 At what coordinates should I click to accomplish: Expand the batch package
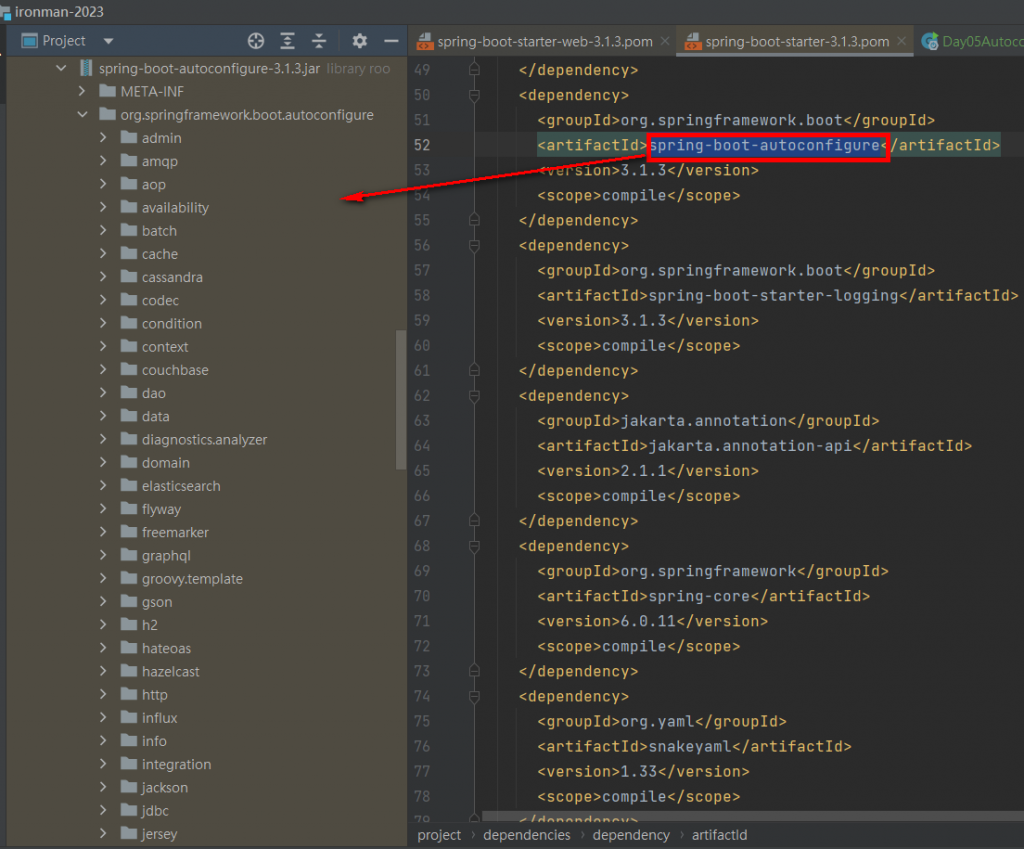(103, 231)
